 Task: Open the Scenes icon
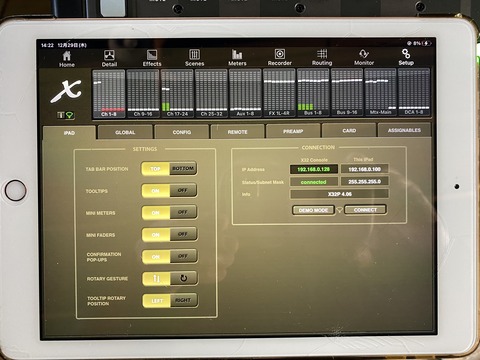pyautogui.click(x=194, y=58)
